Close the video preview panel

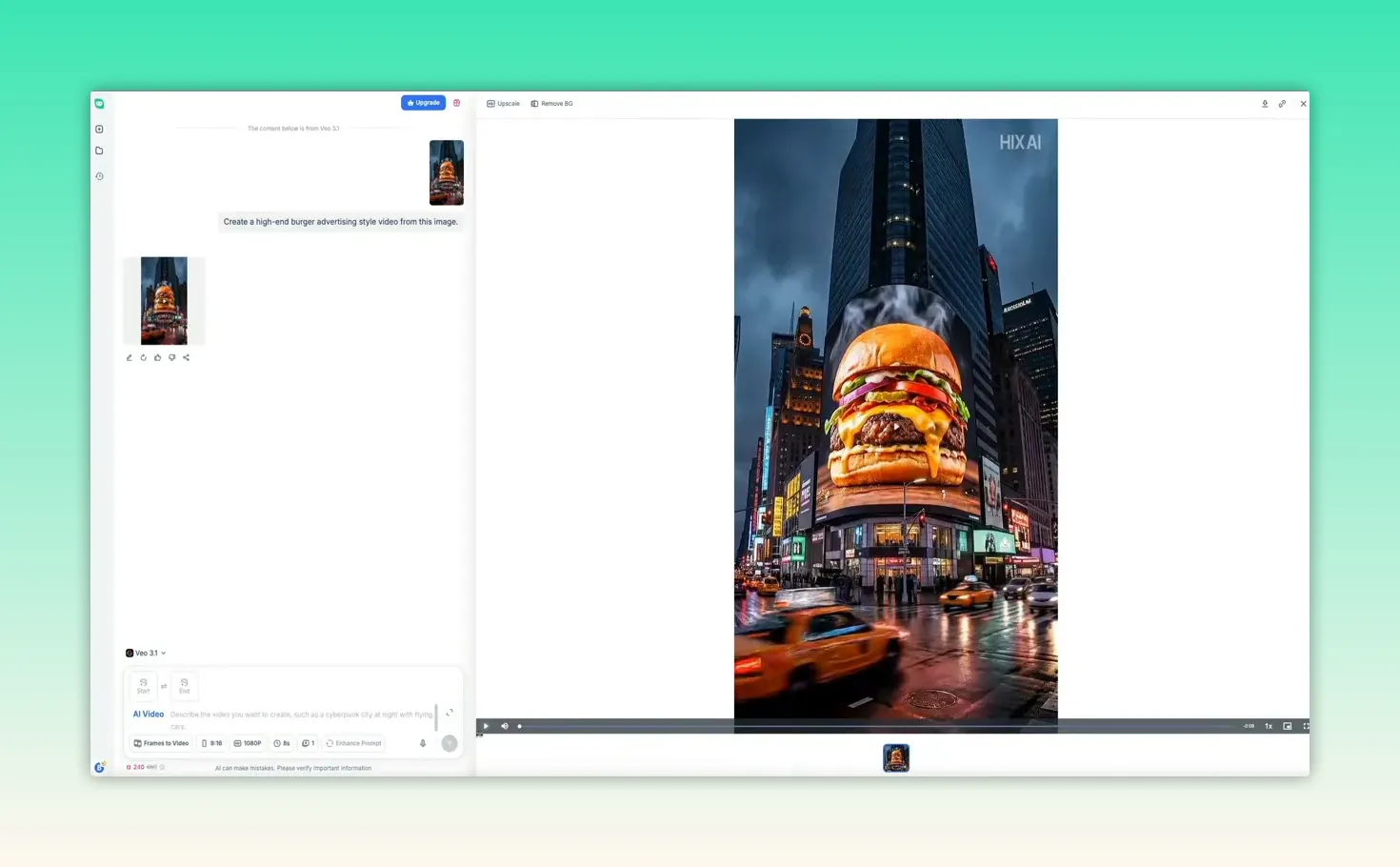[x=1303, y=104]
